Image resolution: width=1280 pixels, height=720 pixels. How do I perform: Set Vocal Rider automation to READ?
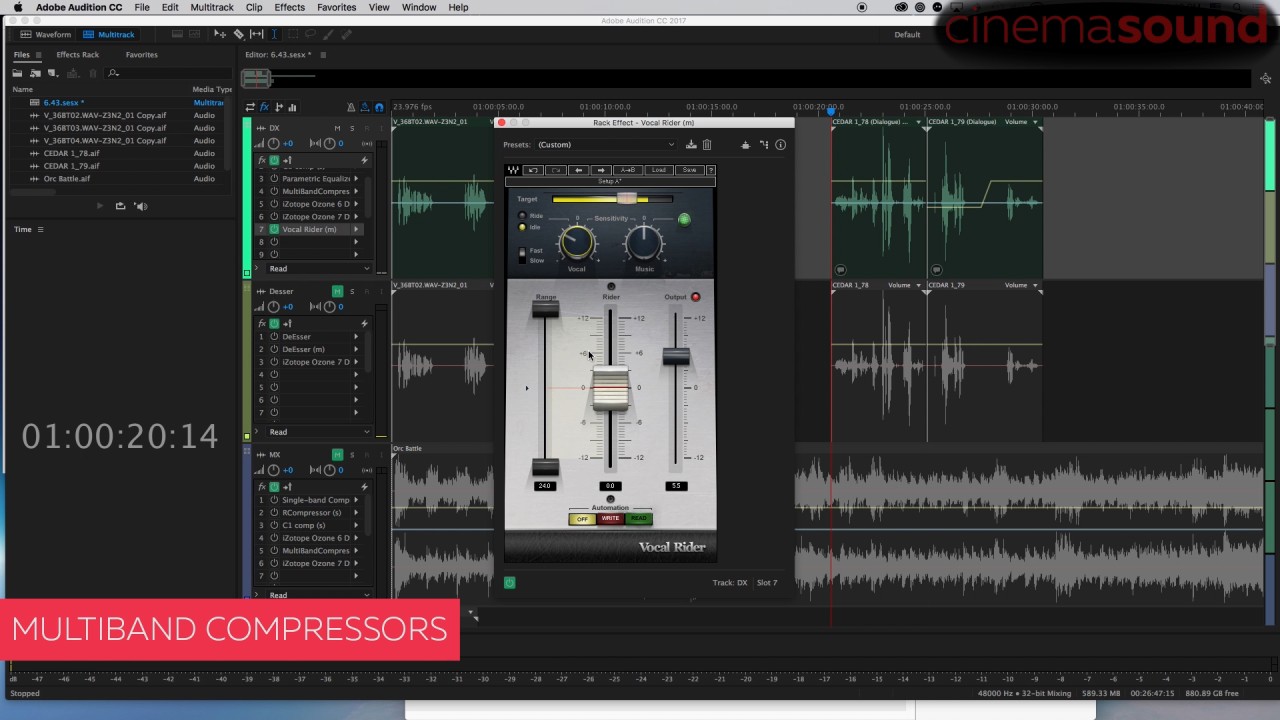click(x=638, y=519)
